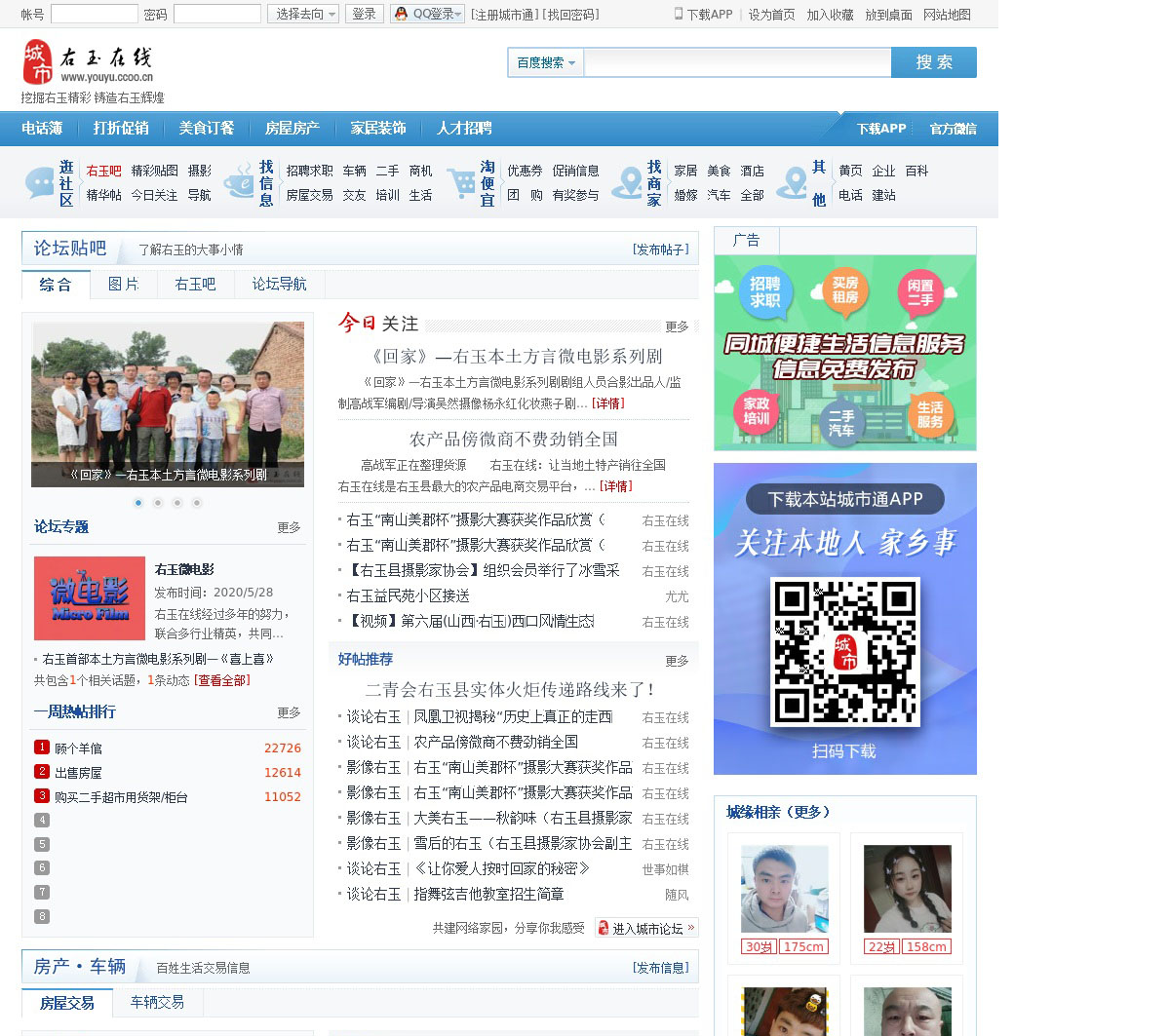Viewport: 1170px width, 1036px height.
Task: Click the chat bubble icon beside 逛社区
Action: (x=41, y=182)
